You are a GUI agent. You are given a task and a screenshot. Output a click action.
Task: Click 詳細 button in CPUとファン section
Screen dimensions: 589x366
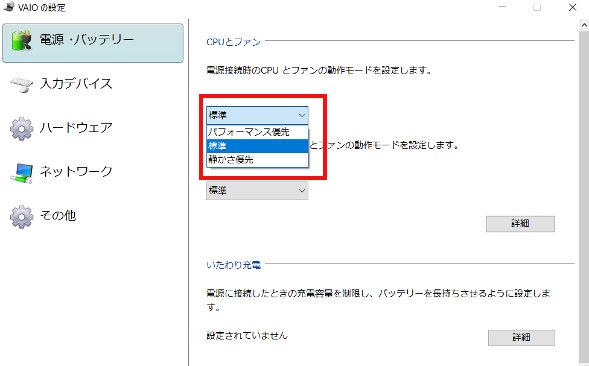click(x=520, y=224)
